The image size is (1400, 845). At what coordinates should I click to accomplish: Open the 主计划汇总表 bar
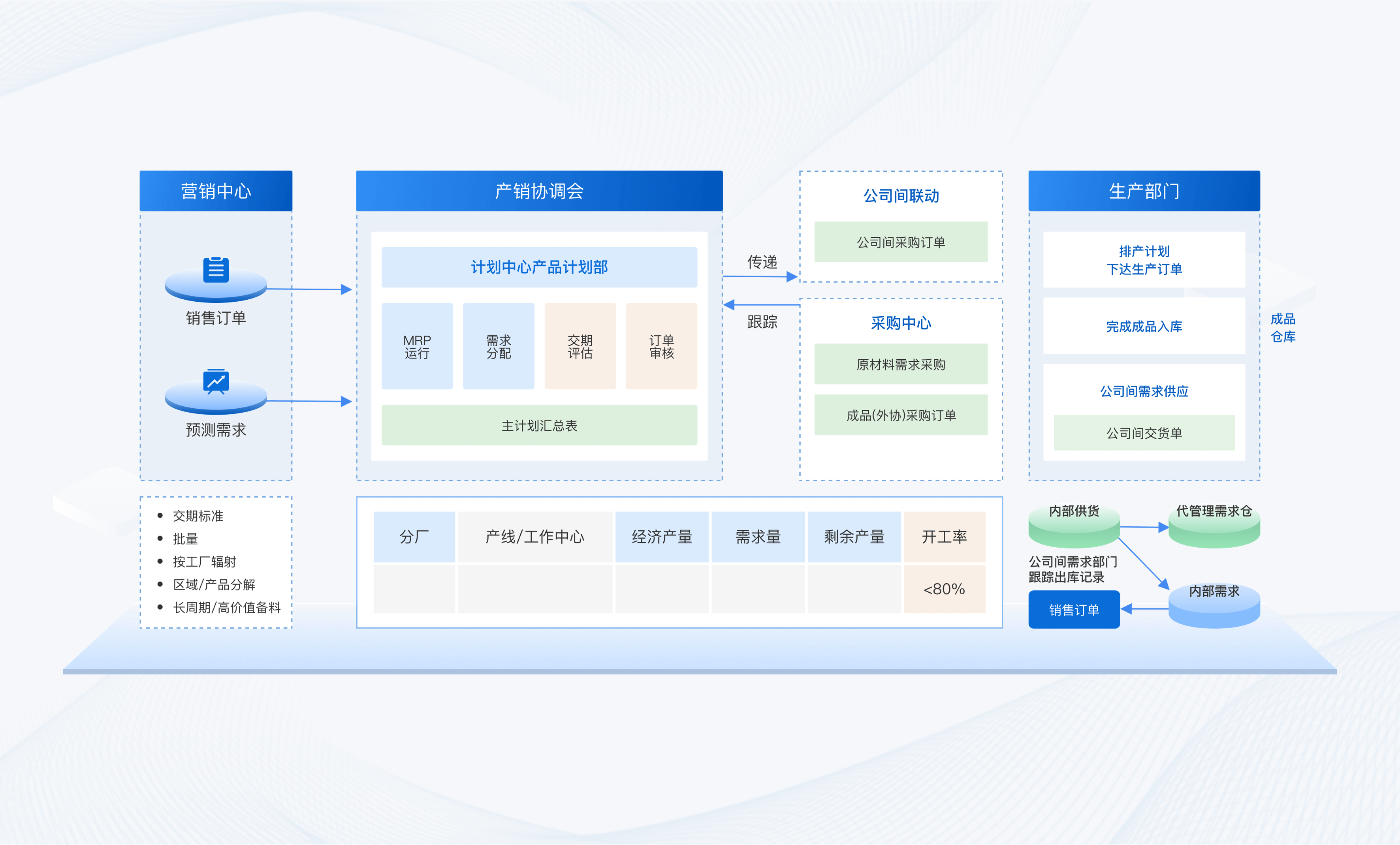[539, 425]
